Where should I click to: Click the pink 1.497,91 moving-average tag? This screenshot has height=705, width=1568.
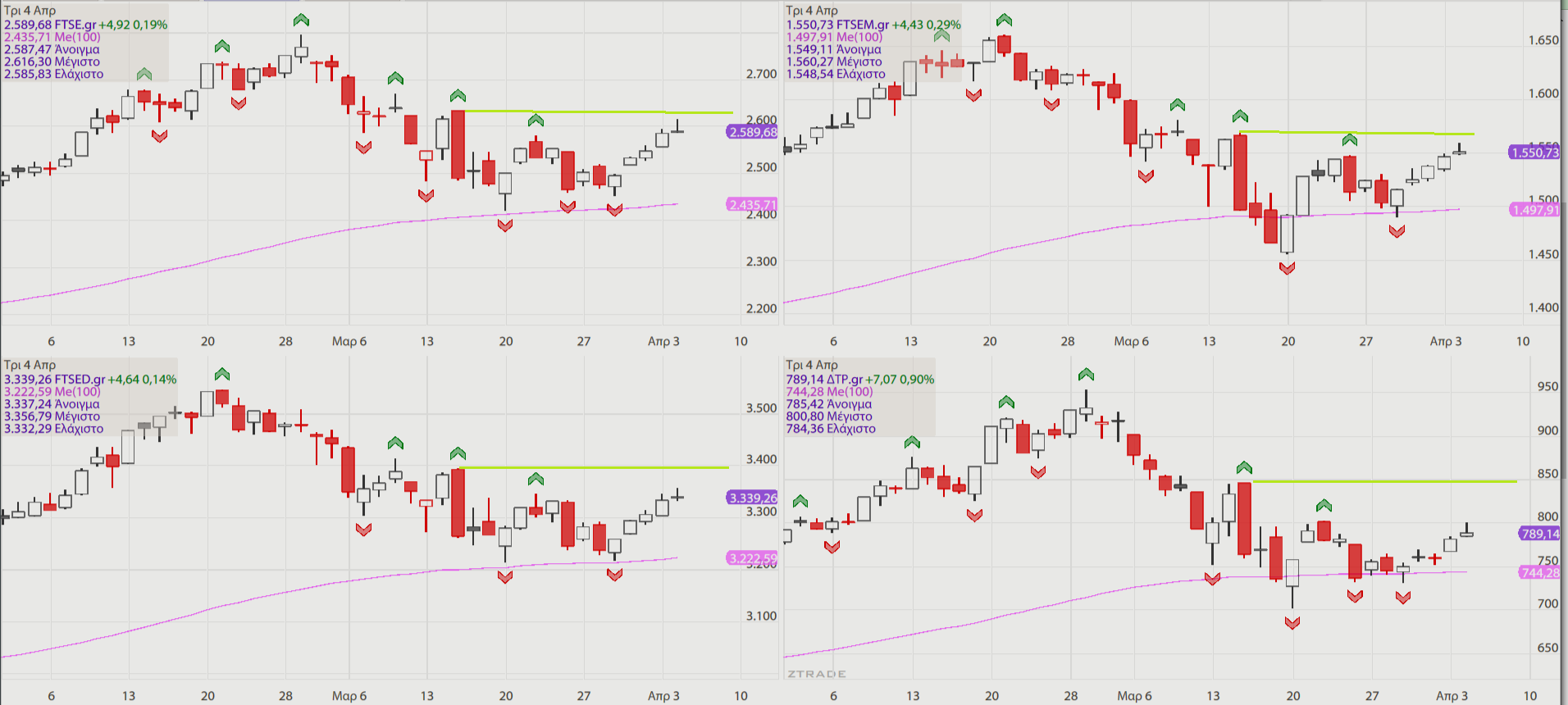click(1535, 210)
